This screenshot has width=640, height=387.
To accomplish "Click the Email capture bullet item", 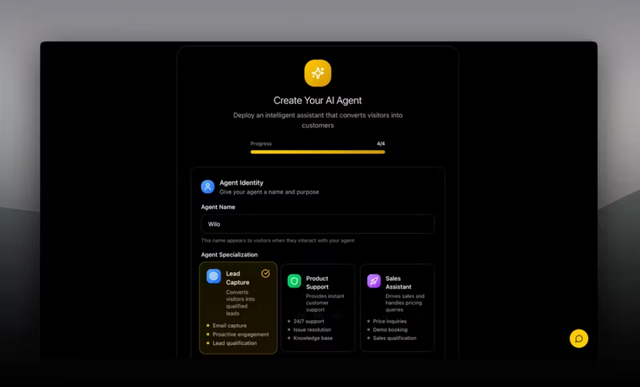I will pyautogui.click(x=230, y=325).
